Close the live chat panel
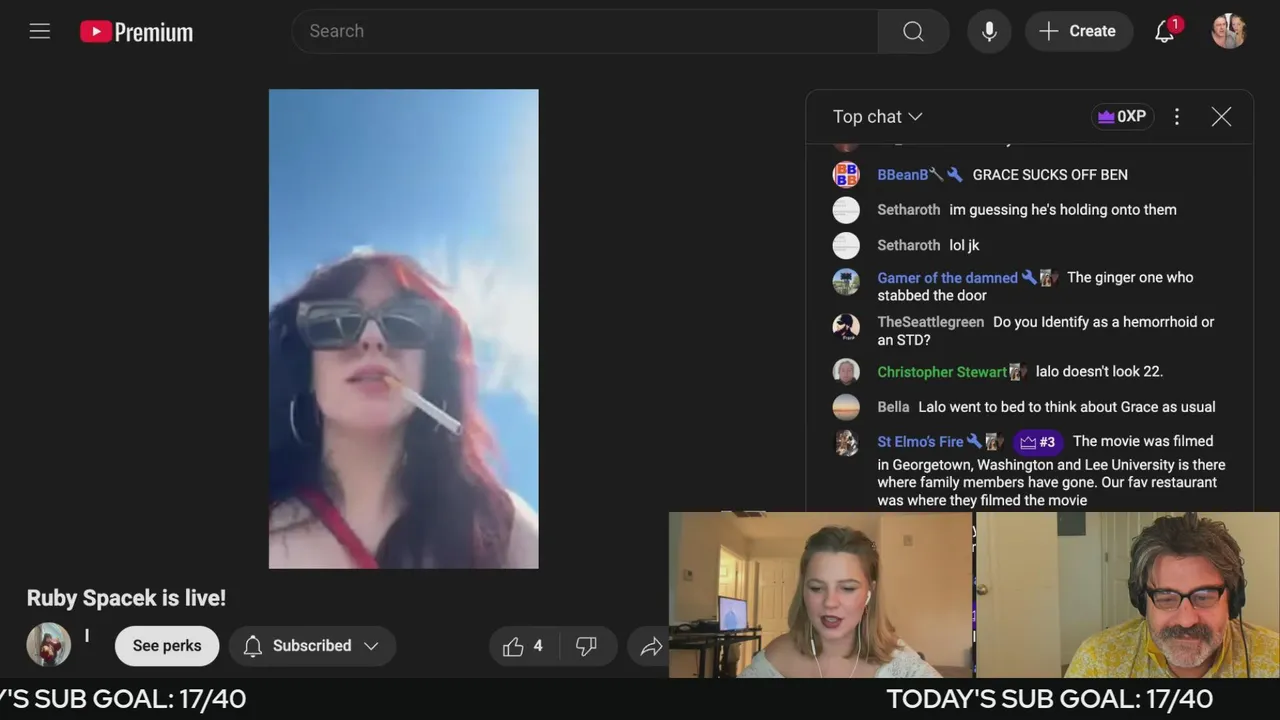This screenshot has height=720, width=1280. [x=1221, y=117]
